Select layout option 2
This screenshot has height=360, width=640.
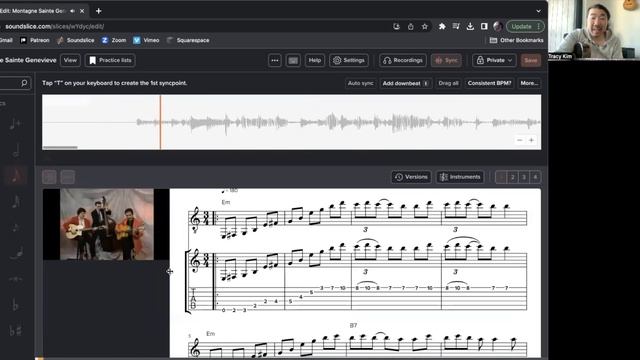click(x=513, y=177)
